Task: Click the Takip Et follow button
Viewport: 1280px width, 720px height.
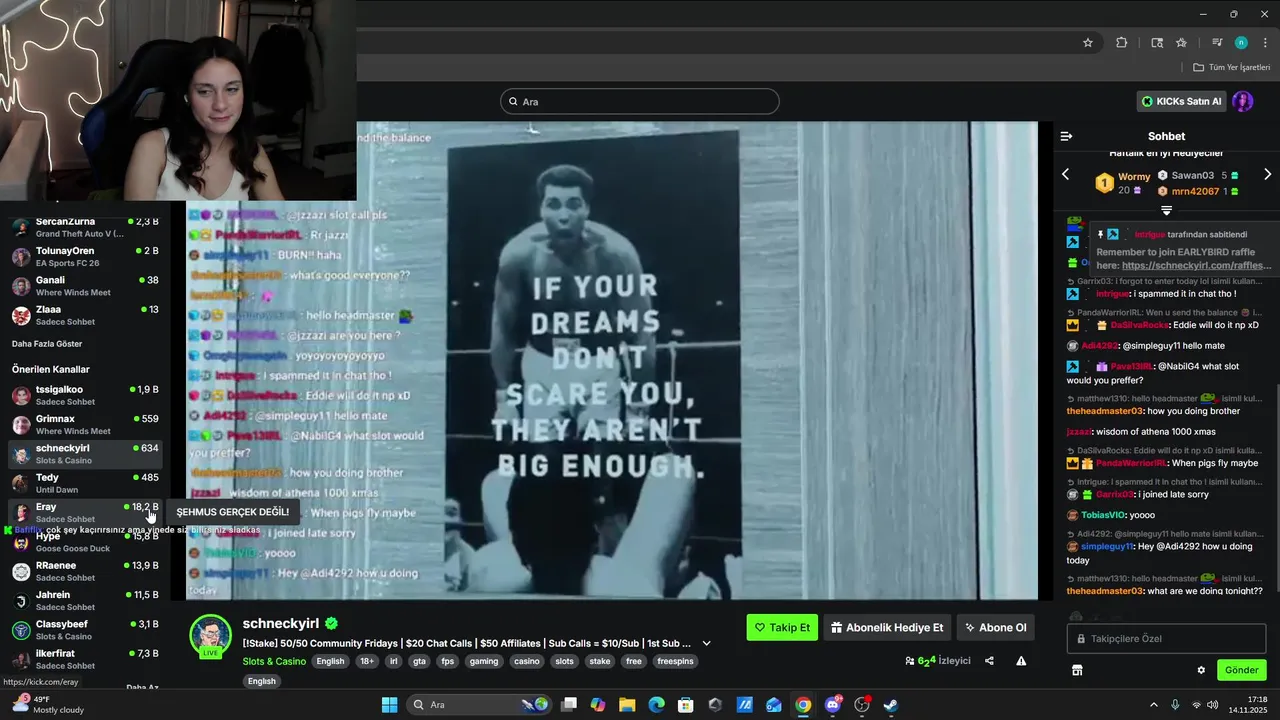Action: (782, 628)
